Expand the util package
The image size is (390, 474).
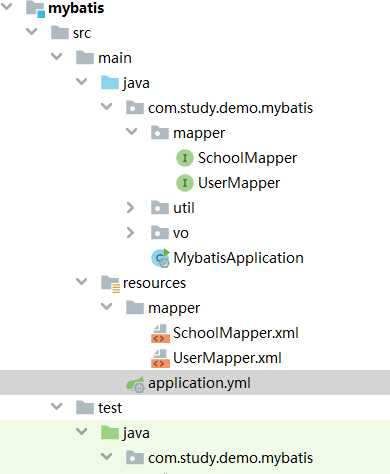[130, 208]
